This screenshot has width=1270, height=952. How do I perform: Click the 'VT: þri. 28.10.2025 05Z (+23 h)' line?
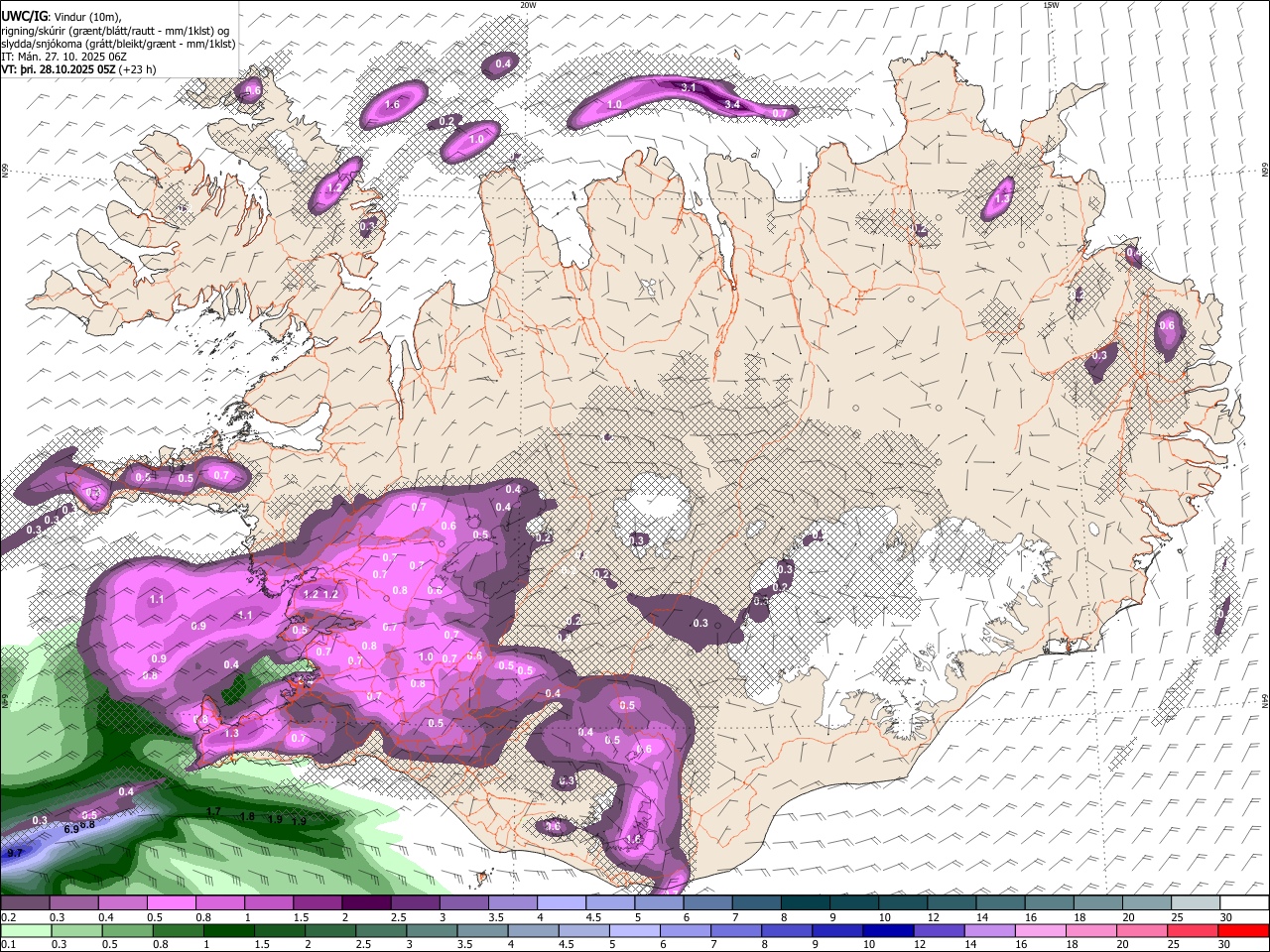pos(78,70)
